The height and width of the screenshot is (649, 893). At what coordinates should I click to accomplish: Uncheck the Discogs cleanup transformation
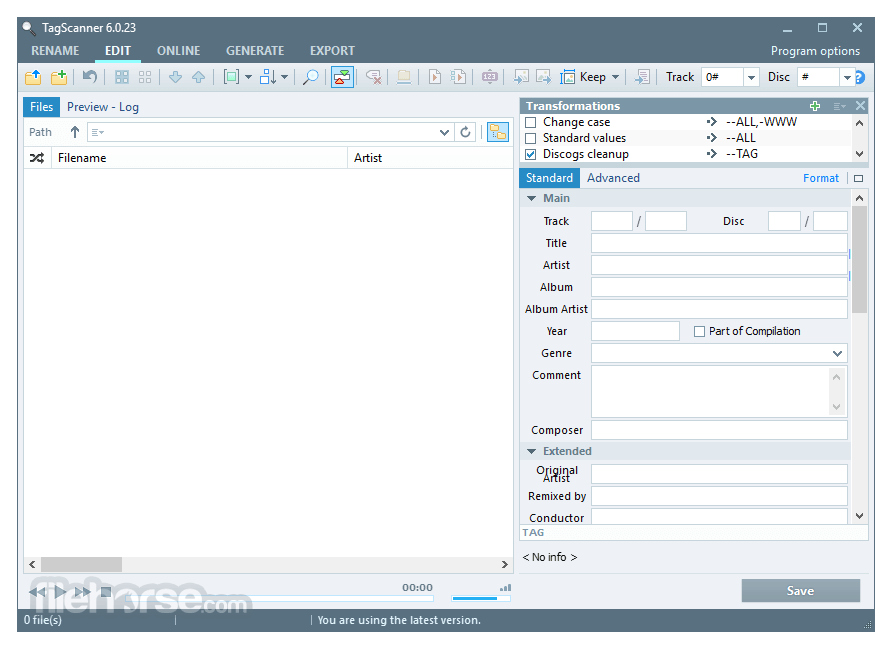coord(531,154)
